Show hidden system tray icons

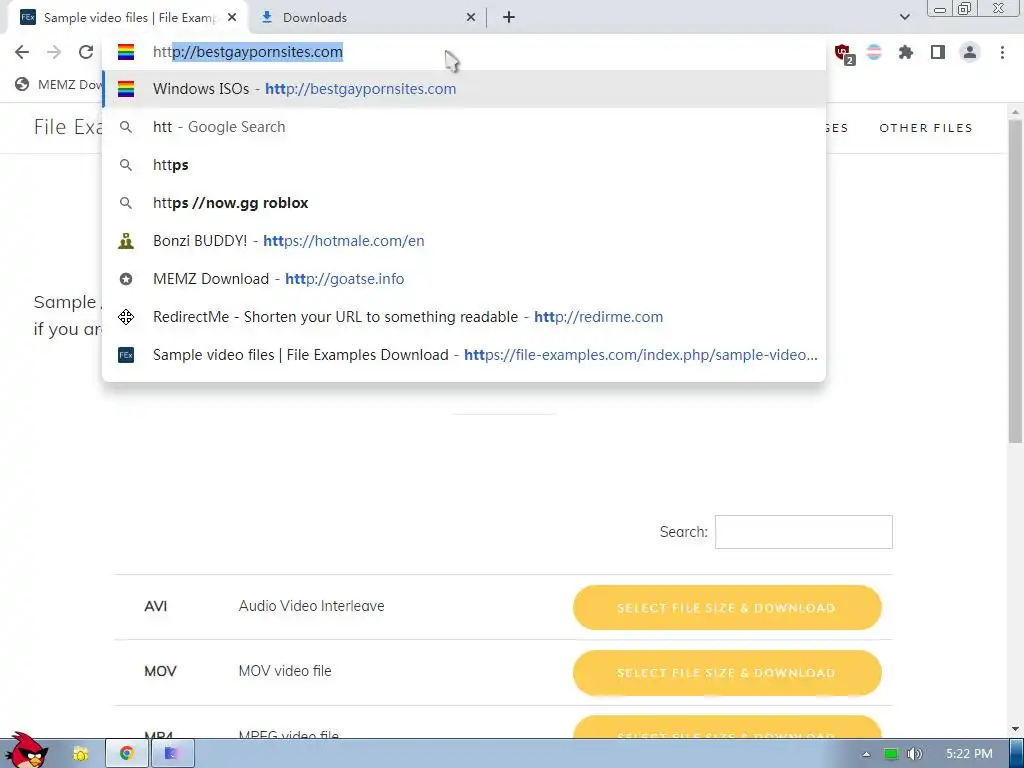click(x=867, y=754)
